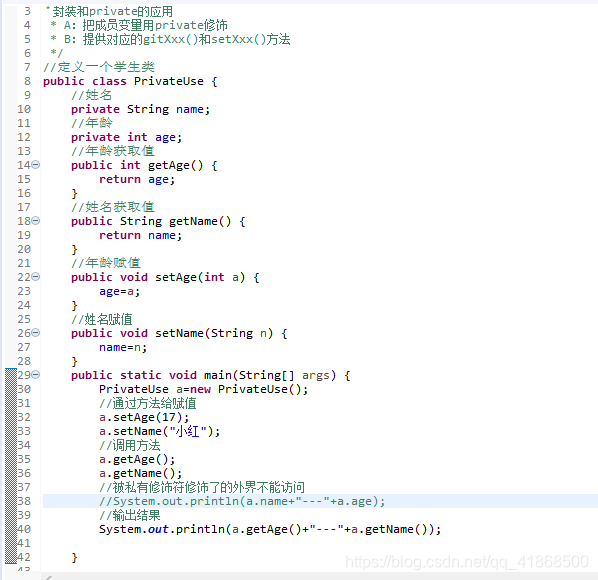Click the blue change marker beside line 33

point(11,431)
